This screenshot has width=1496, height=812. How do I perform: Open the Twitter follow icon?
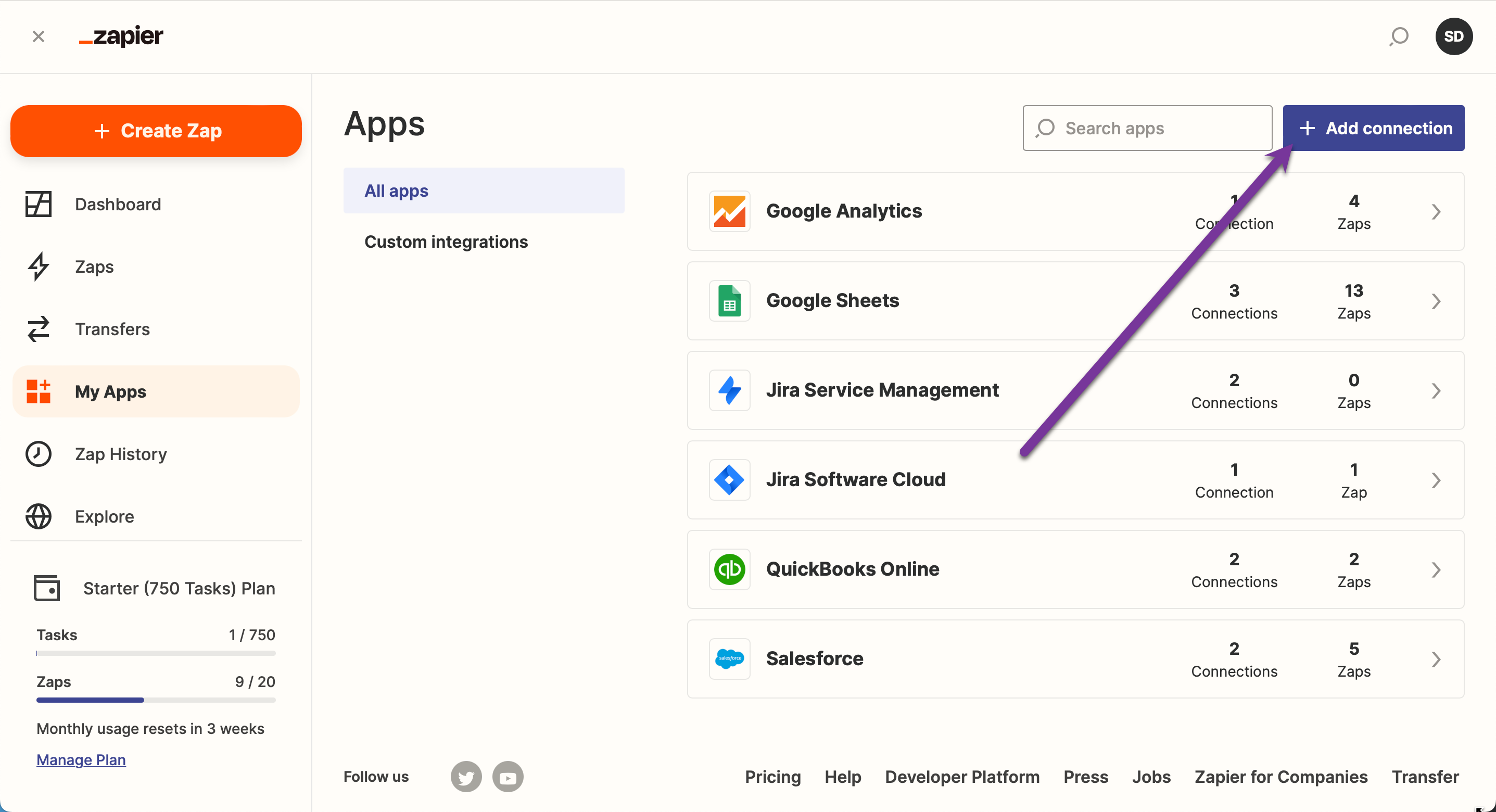click(x=466, y=777)
